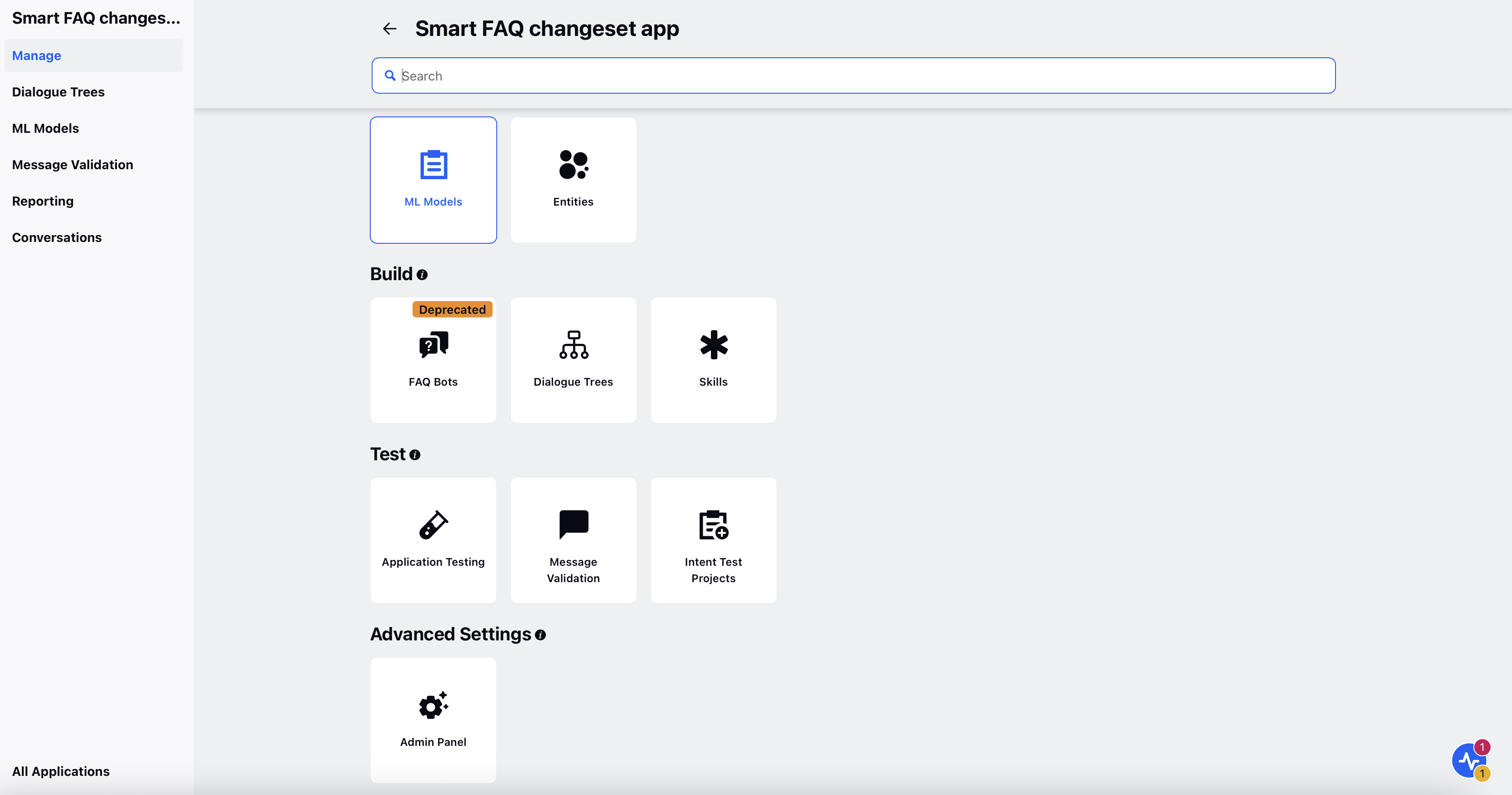This screenshot has width=1512, height=795.
Task: Open the Skills asterisk icon
Action: 714,345
